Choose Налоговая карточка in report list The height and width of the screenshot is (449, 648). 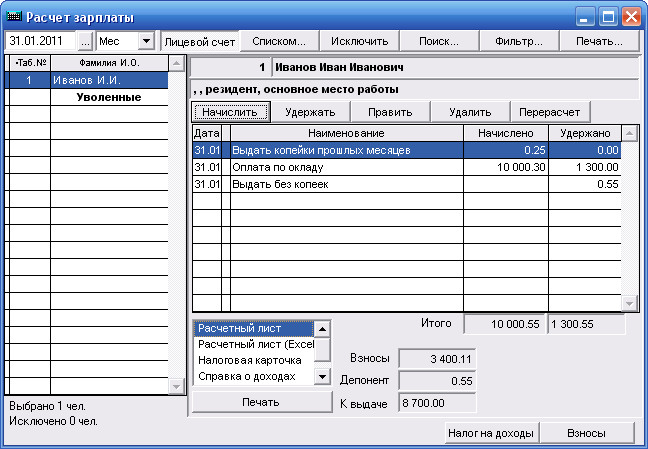[x=254, y=360]
